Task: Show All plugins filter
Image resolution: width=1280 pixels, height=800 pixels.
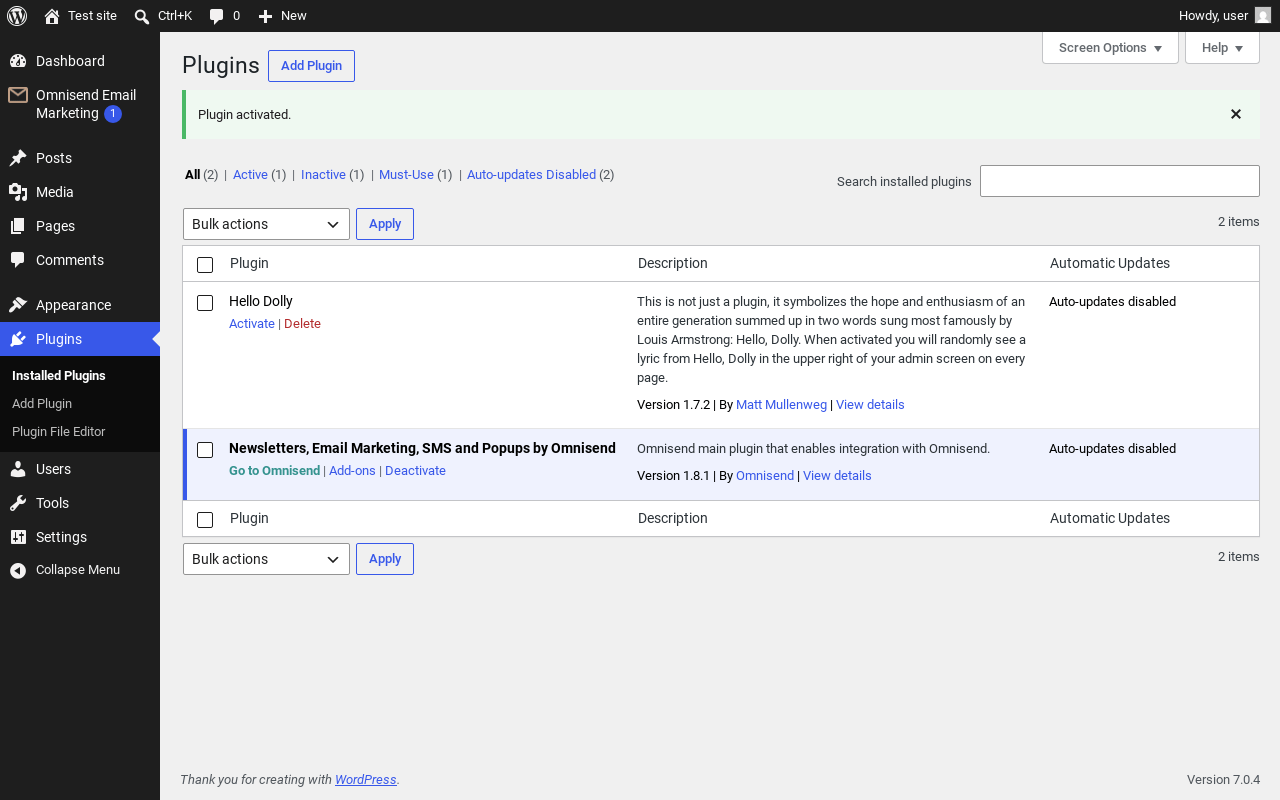Action: (x=193, y=175)
